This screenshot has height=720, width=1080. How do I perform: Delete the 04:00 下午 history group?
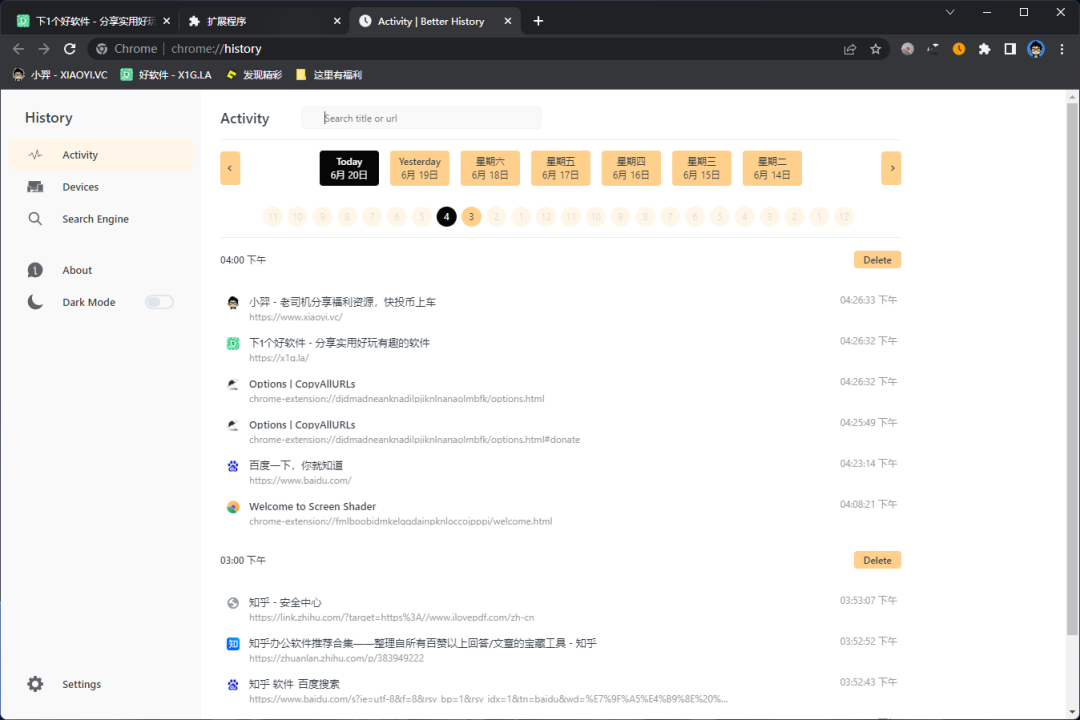click(x=877, y=260)
